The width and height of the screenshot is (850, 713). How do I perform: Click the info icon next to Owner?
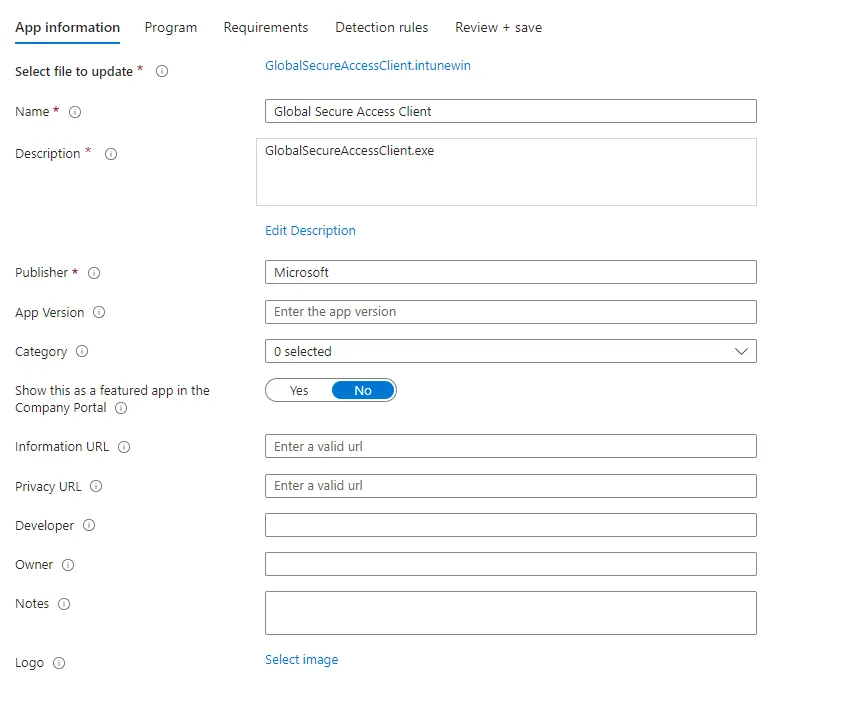coord(68,565)
